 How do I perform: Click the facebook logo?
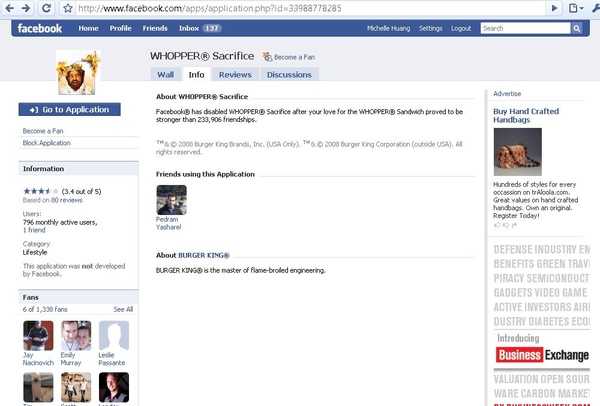tap(39, 28)
